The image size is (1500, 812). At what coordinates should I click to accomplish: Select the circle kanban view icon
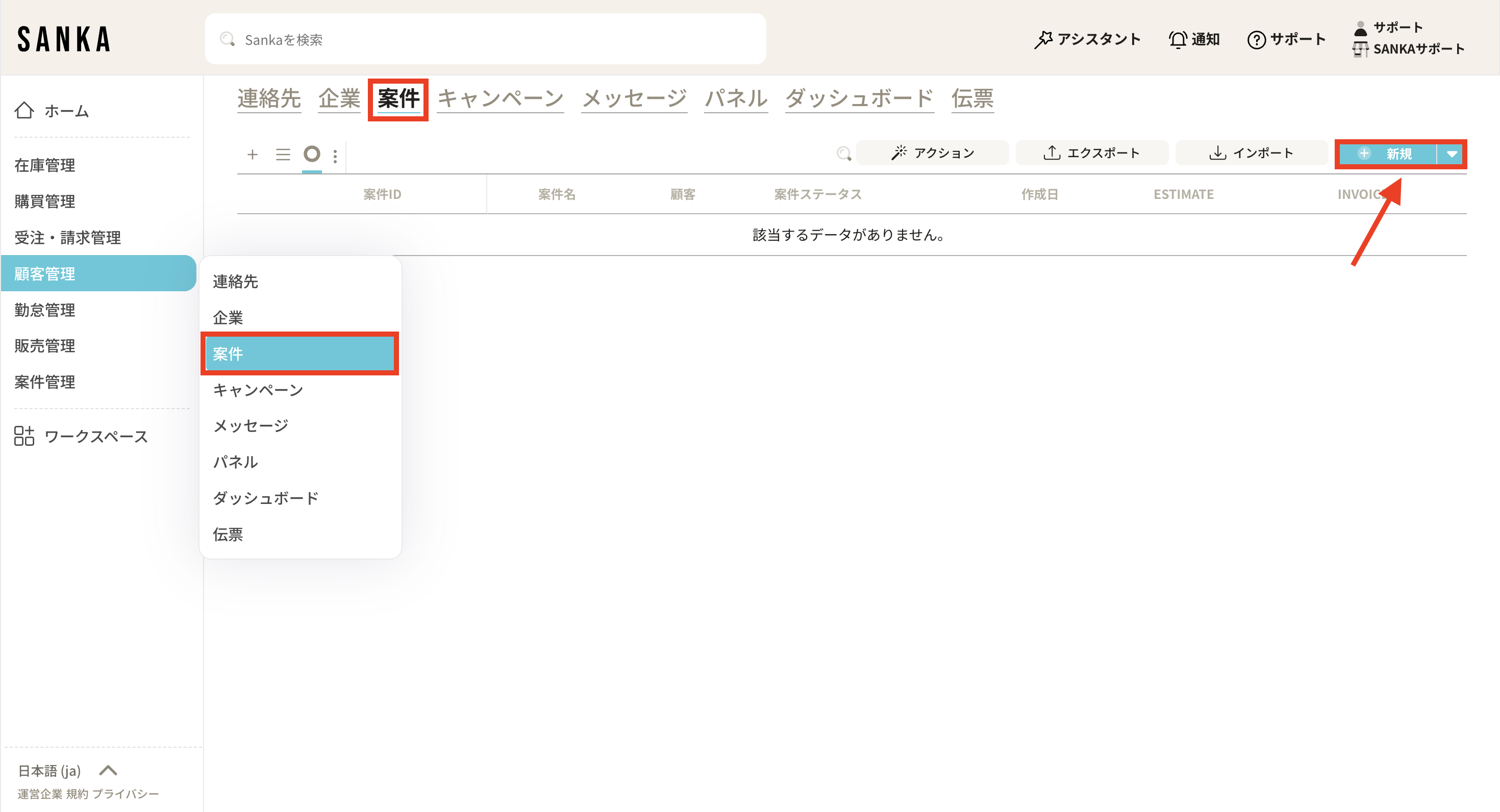[x=312, y=154]
